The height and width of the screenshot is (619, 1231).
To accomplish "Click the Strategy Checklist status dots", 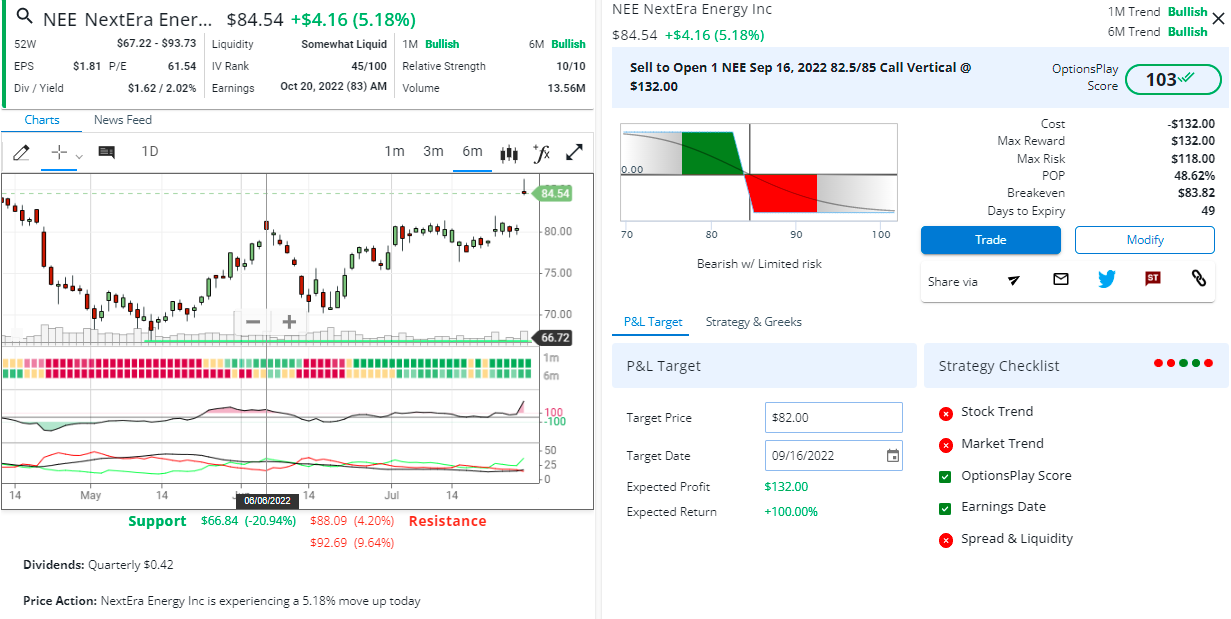I will 1183,363.
